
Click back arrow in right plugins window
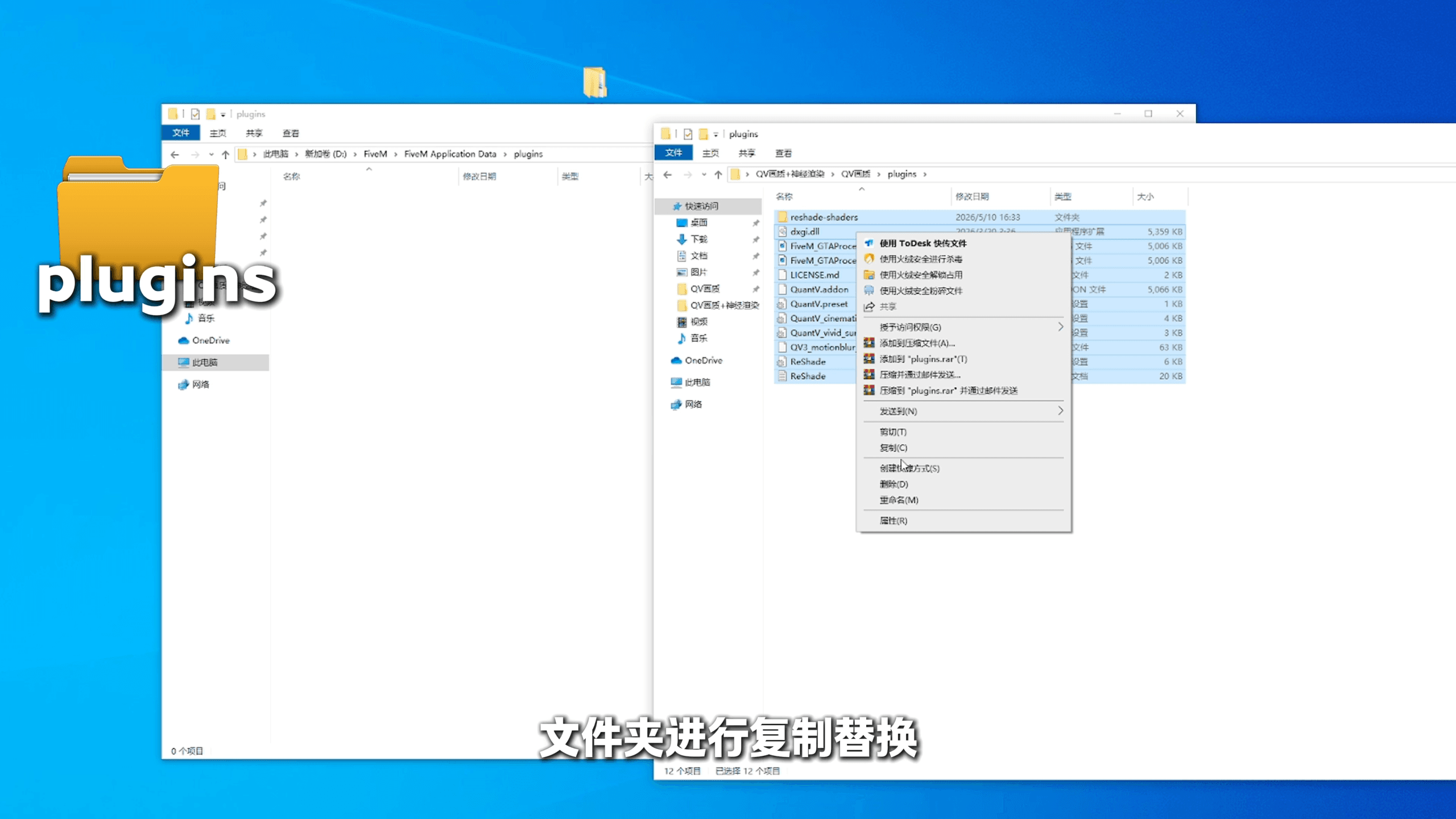coord(668,175)
